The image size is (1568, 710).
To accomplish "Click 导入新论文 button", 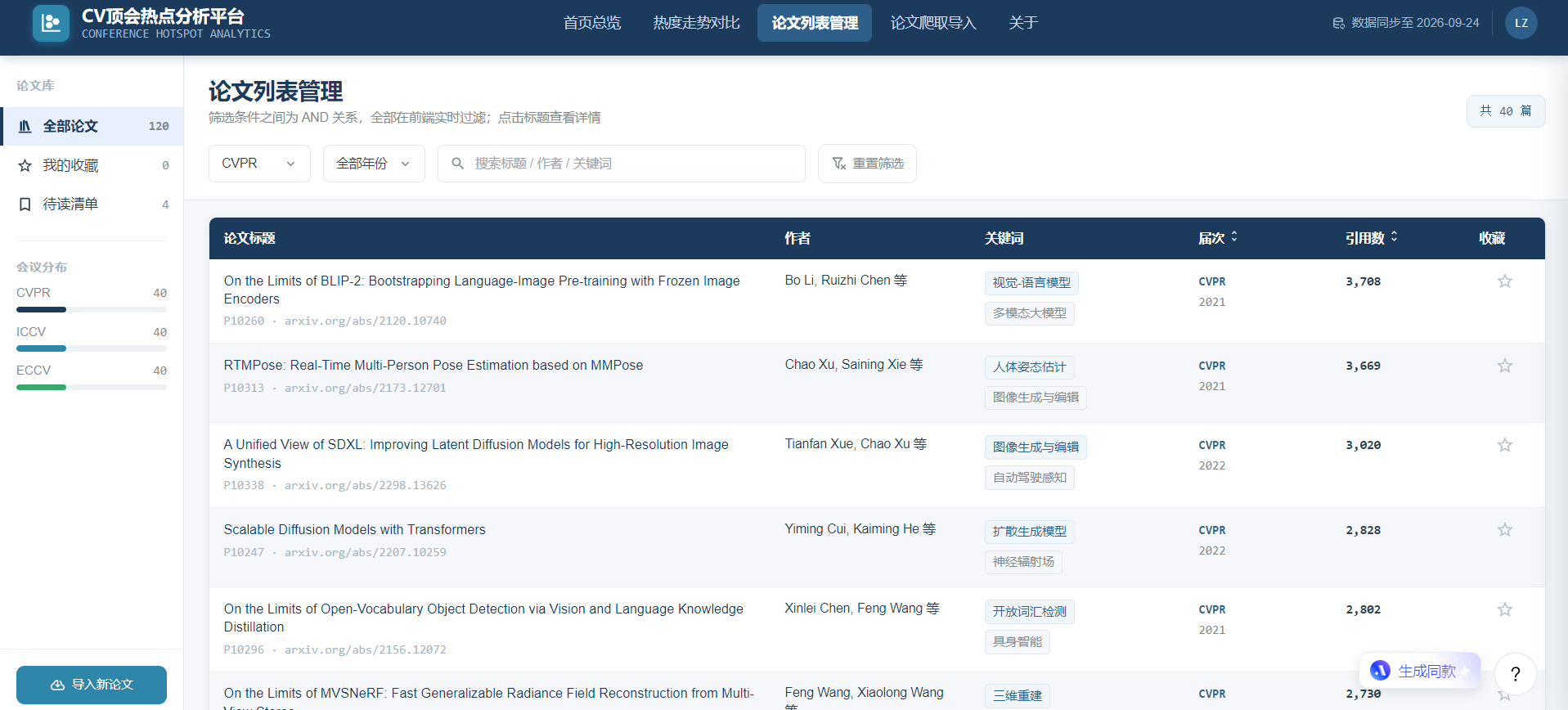I will coord(92,685).
